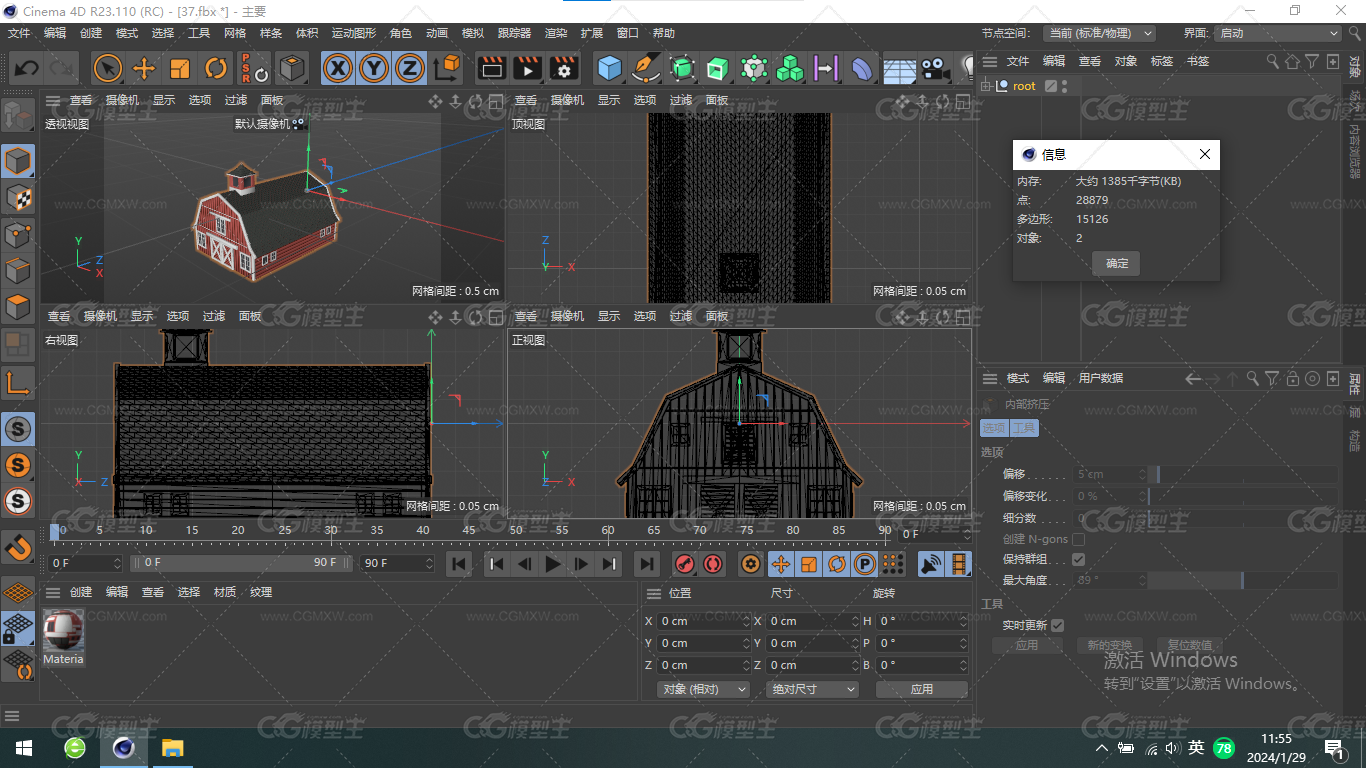
Task: Click Go to End of animation button
Action: click(647, 564)
